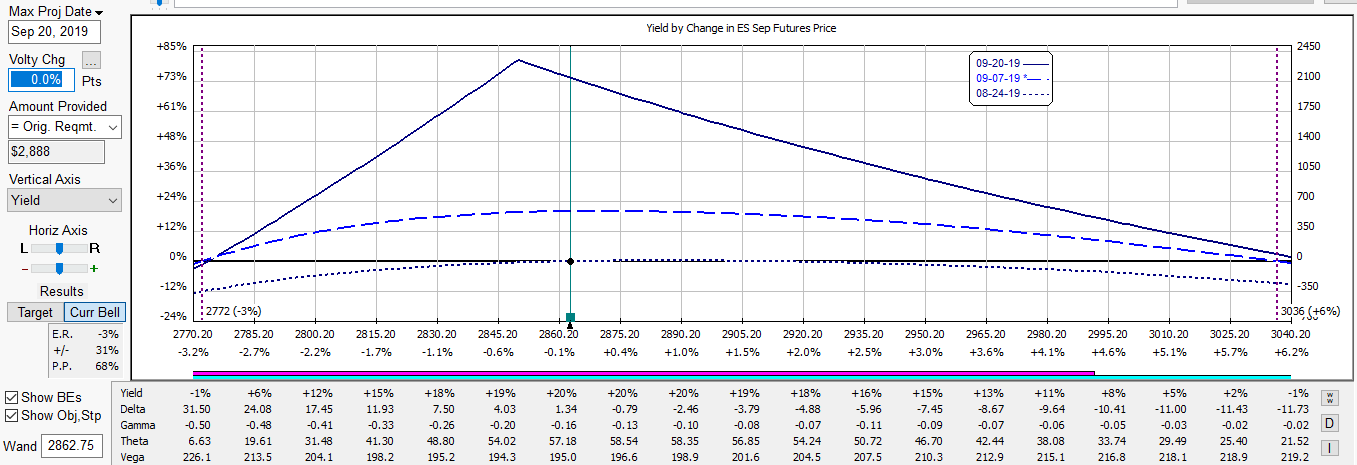This screenshot has width=1357, height=465.
Task: Click the +6.2% percent change label
Action: click(x=1290, y=352)
